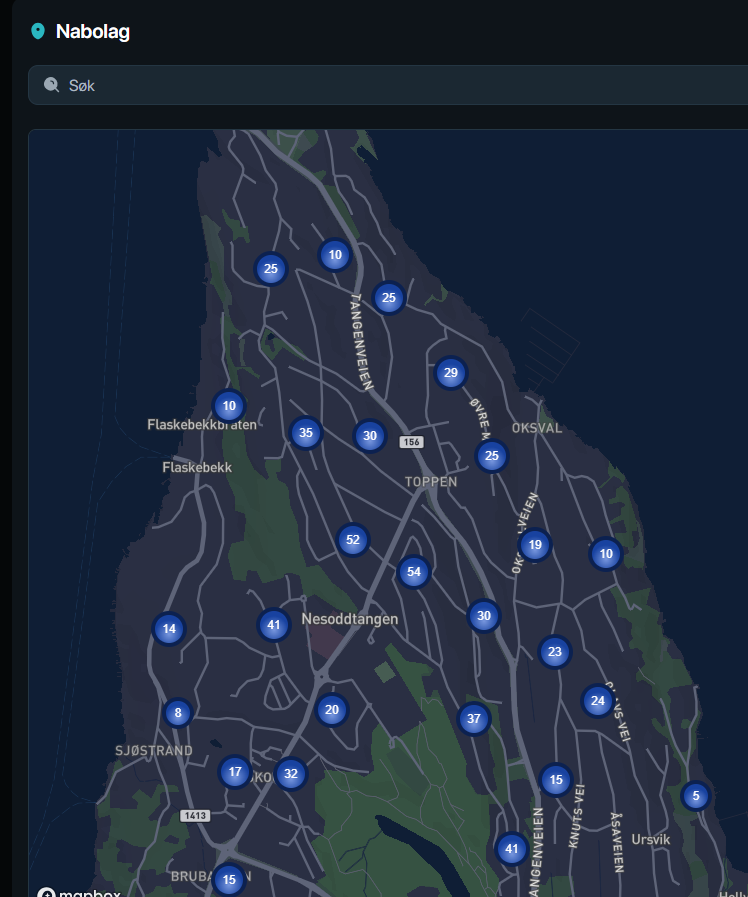Select the 41 cluster beside the Nesoddtangen label
Image resolution: width=748 pixels, height=897 pixels.
(273, 626)
